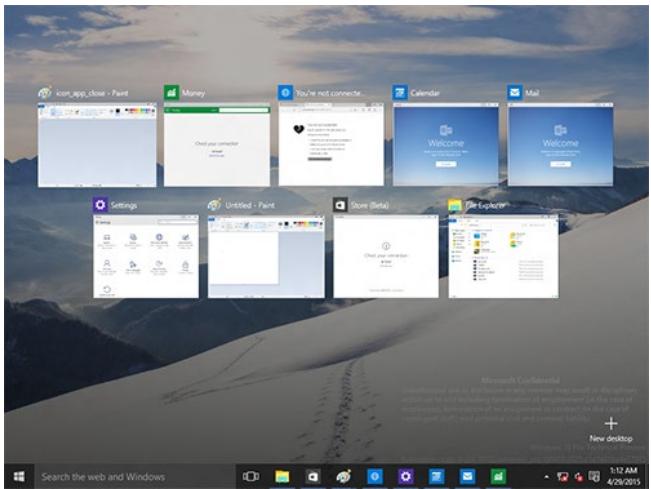
Task: Switch to the Money window thumbnail
Action: tap(217, 145)
